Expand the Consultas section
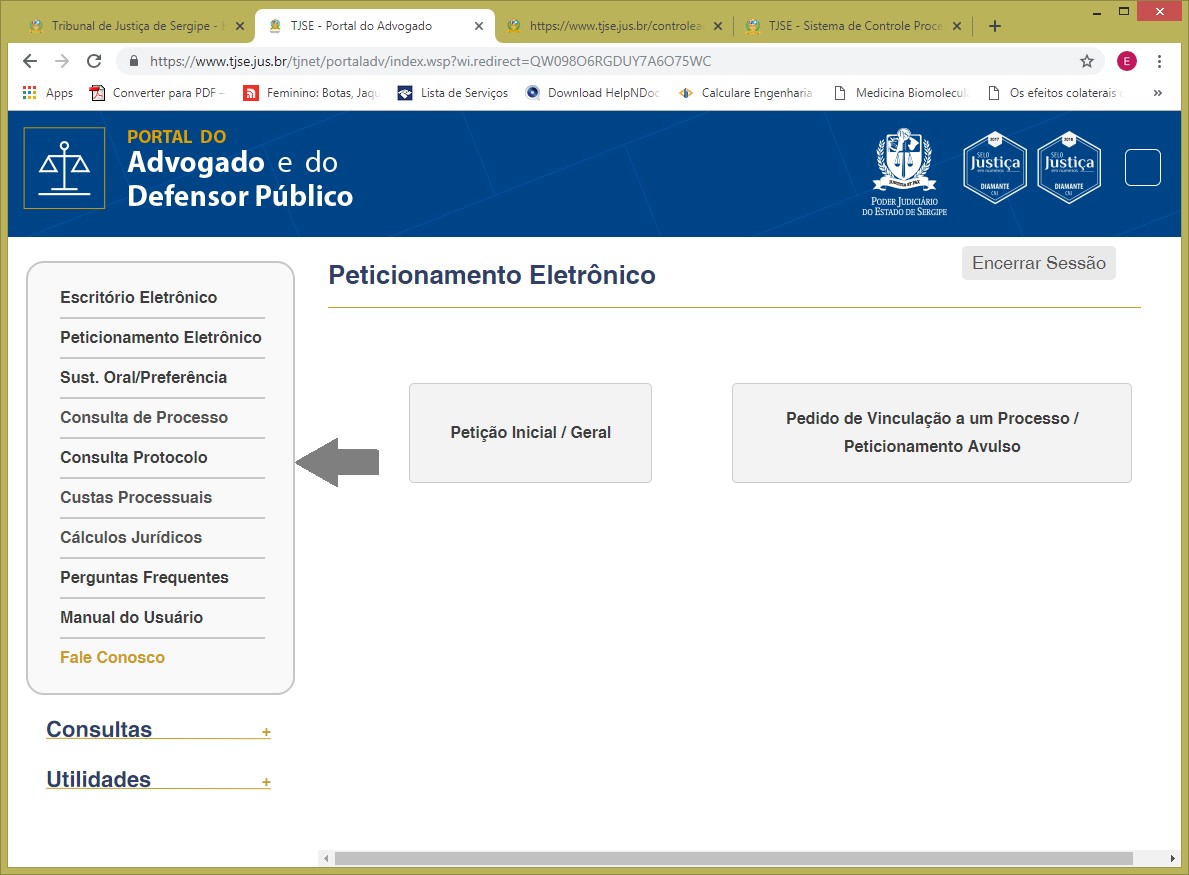This screenshot has height=875, width=1189. point(266,732)
